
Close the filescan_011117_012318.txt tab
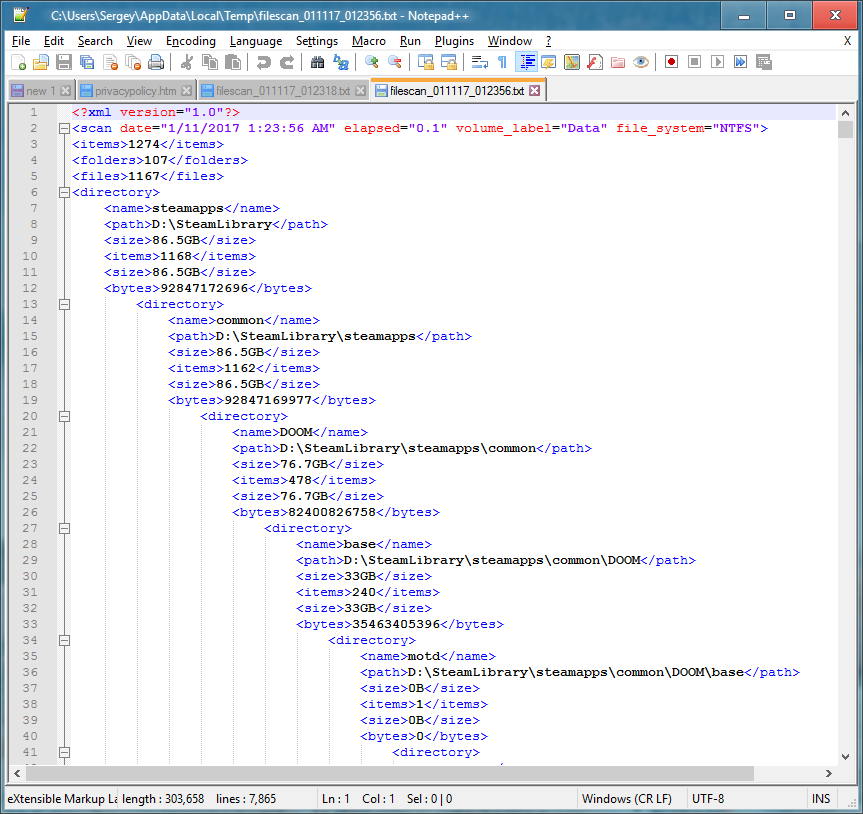click(x=360, y=91)
